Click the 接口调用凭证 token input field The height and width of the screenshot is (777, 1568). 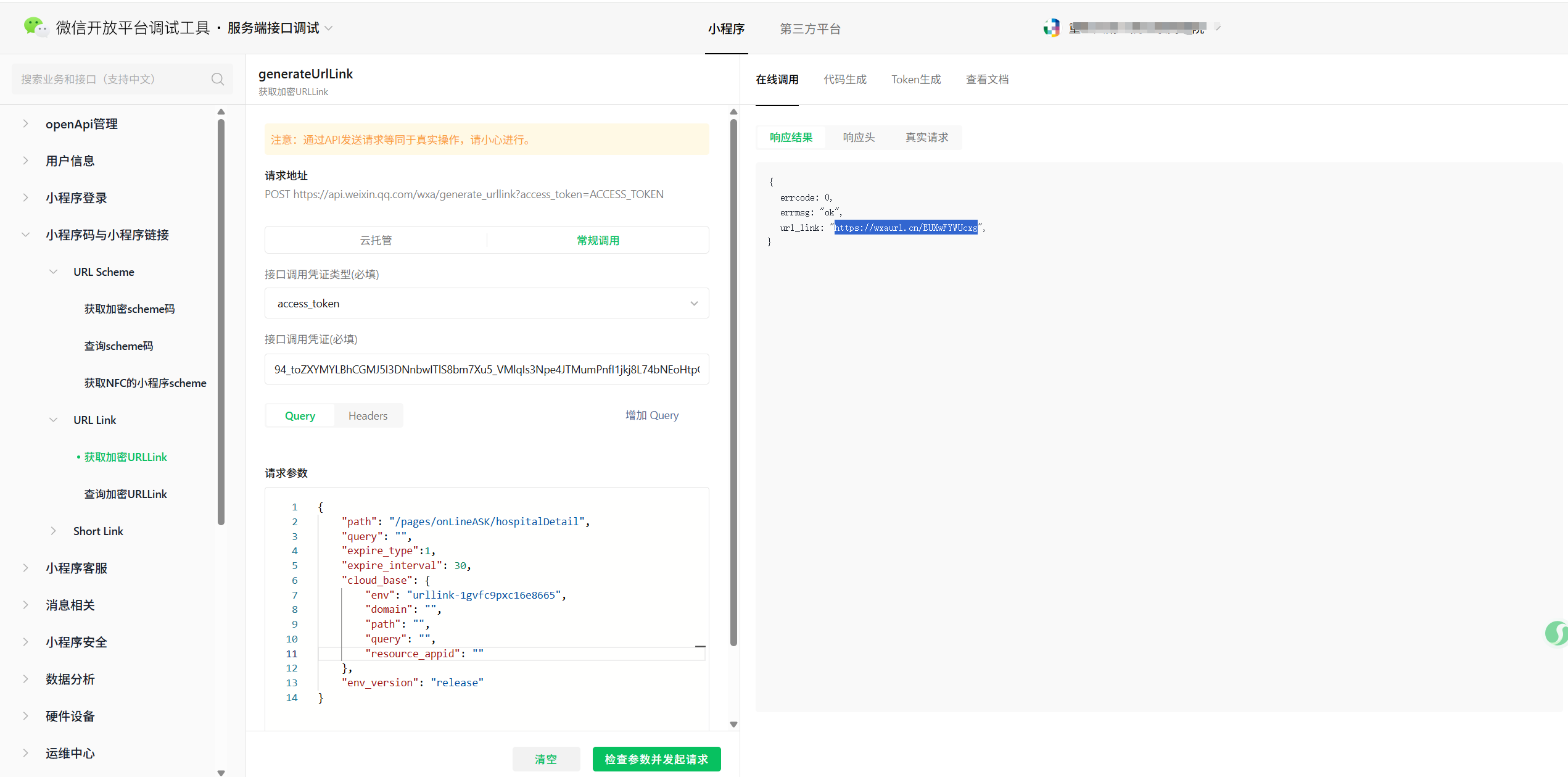point(486,369)
